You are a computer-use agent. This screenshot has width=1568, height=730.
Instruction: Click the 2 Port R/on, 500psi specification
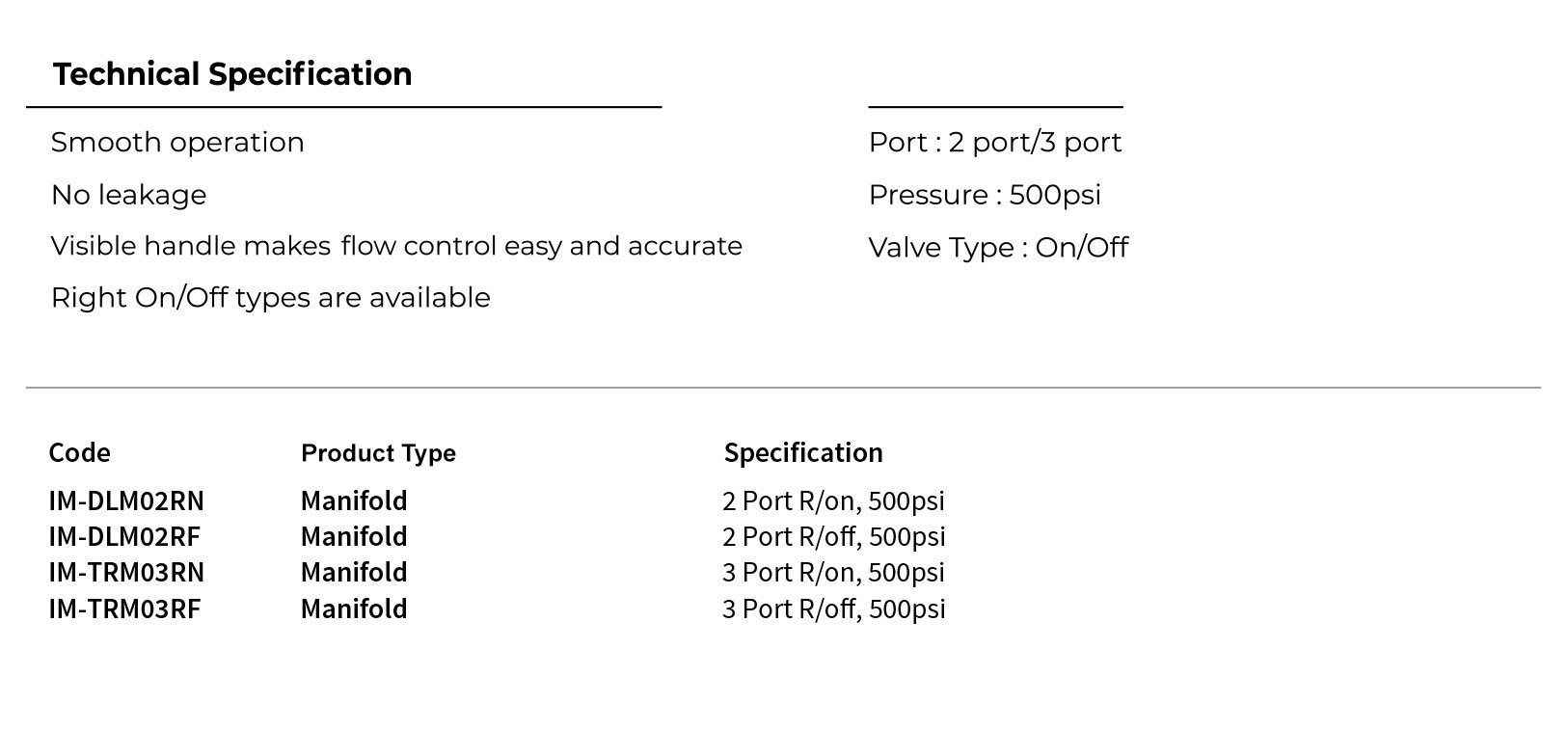(833, 501)
